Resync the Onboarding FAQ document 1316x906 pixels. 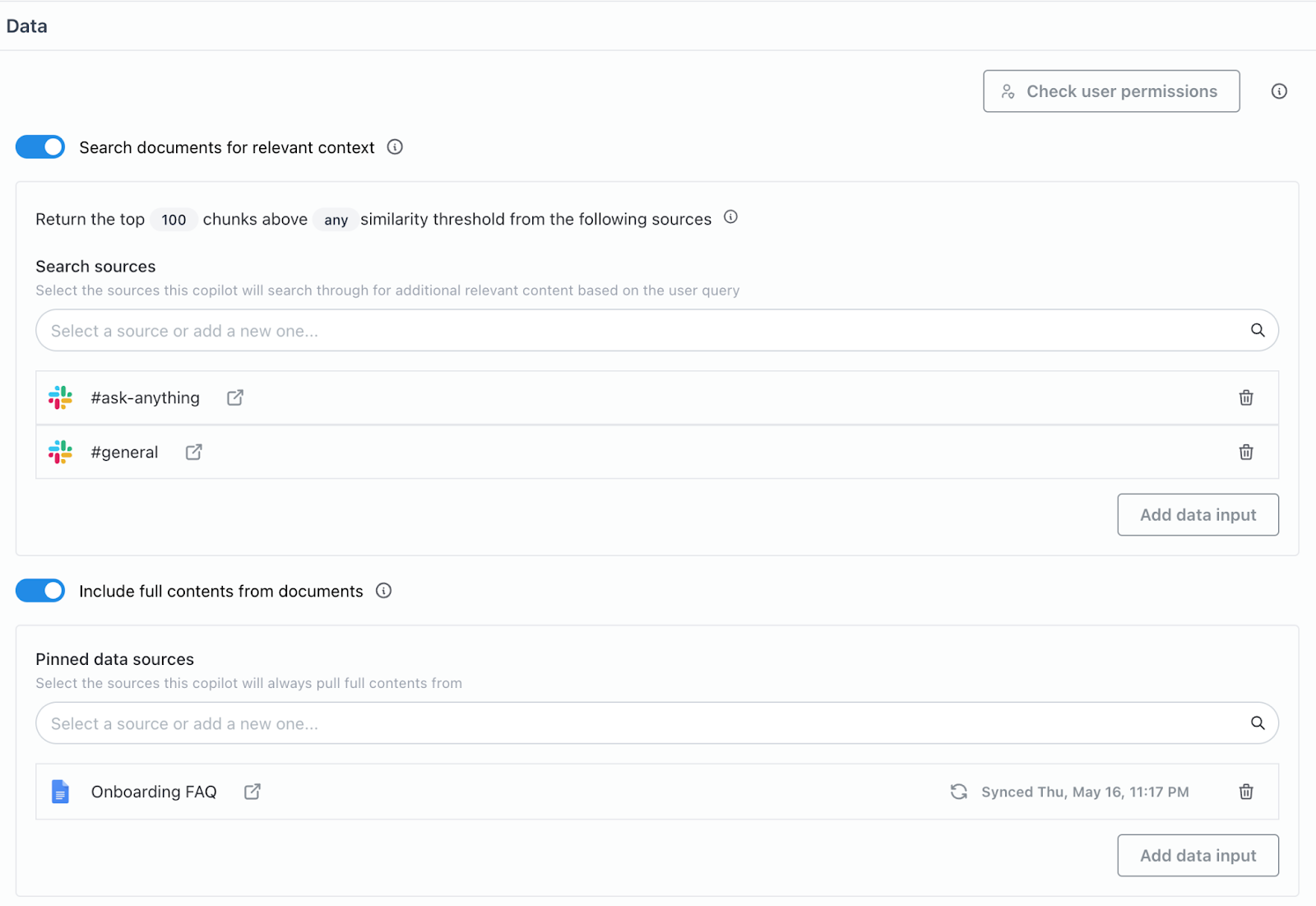(959, 792)
